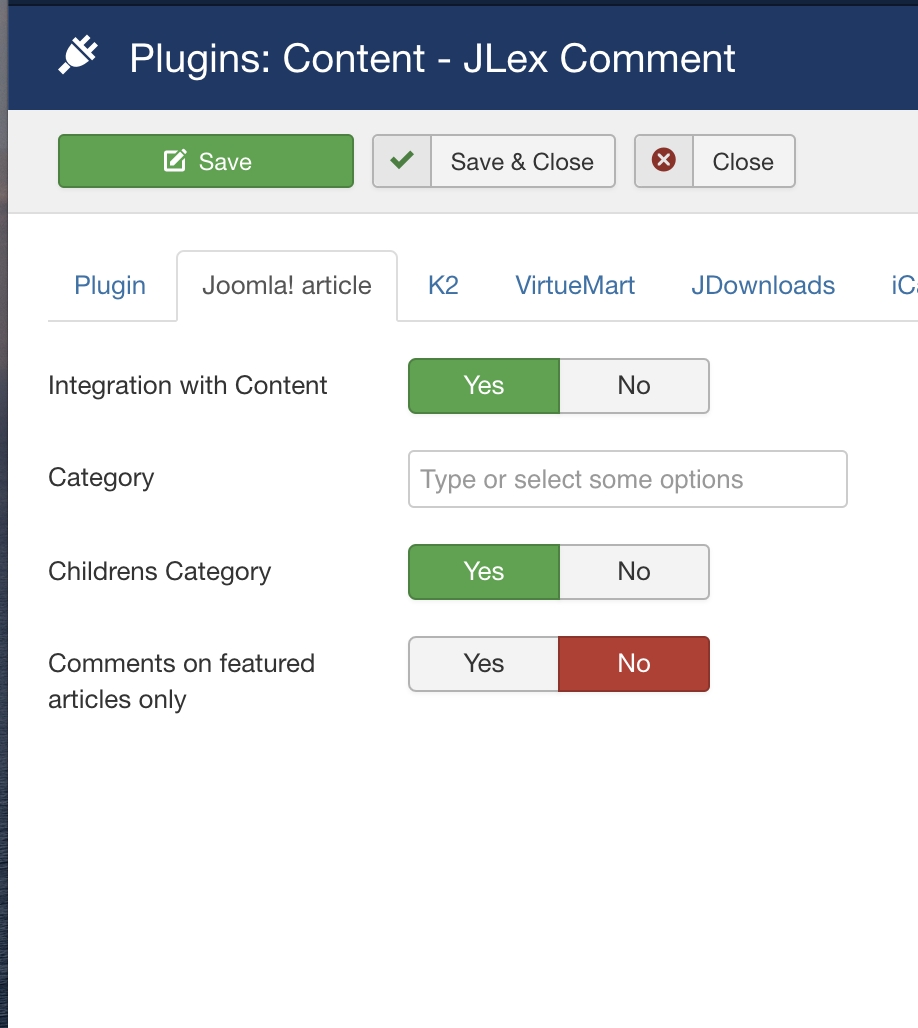
Task: Open the partially visible iC tab
Action: pyautogui.click(x=903, y=285)
